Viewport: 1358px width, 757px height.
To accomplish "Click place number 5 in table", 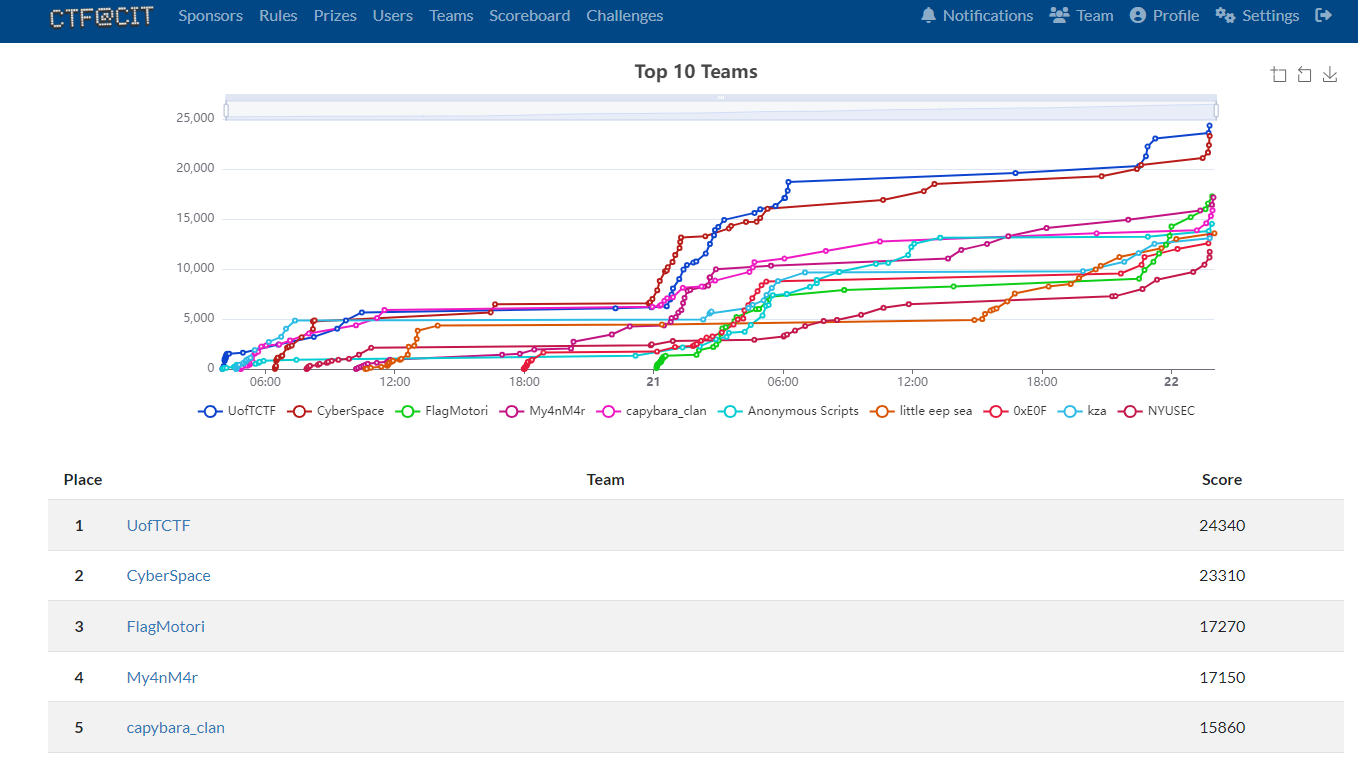I will coord(79,728).
